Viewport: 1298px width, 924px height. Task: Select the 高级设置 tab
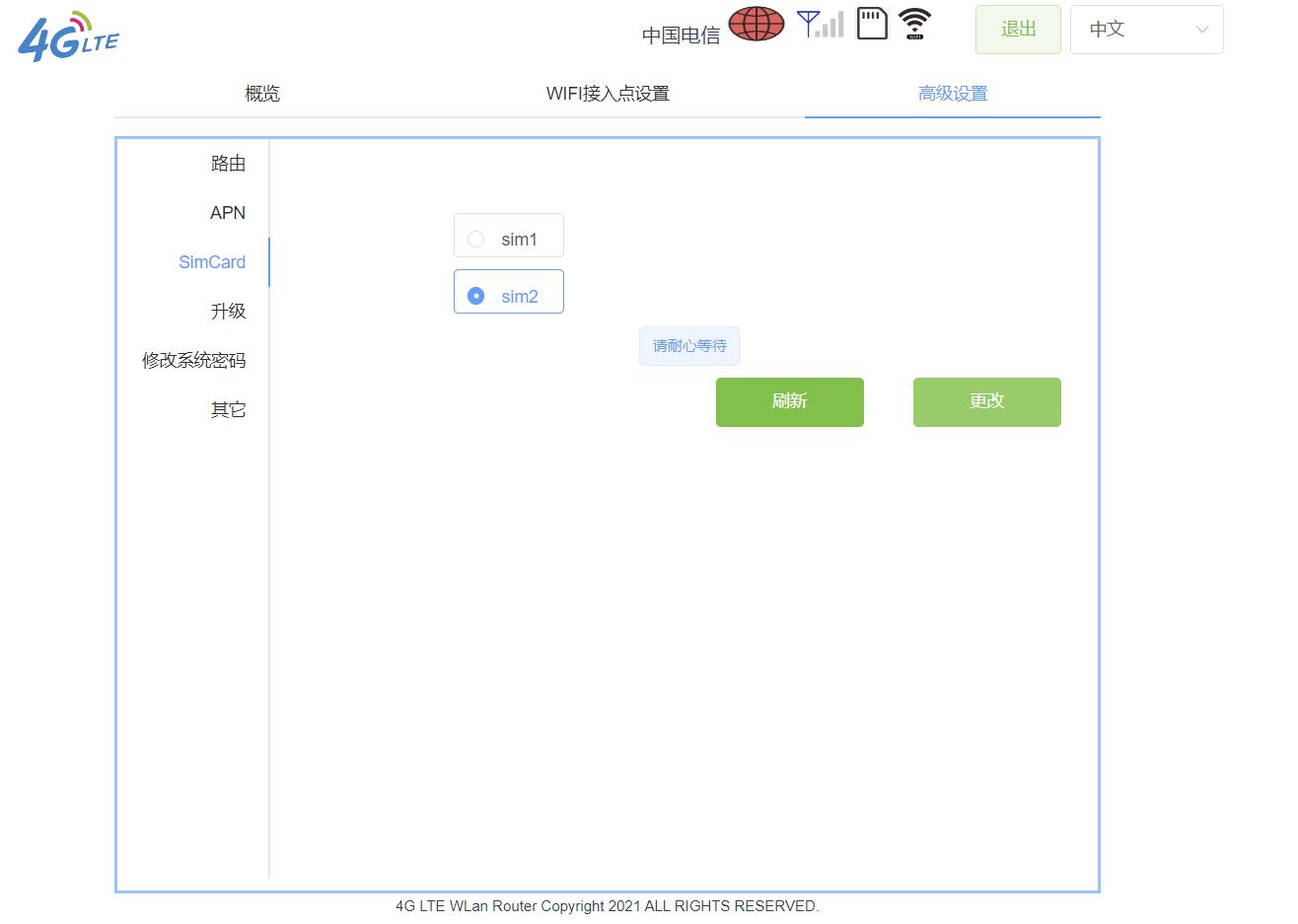[952, 93]
